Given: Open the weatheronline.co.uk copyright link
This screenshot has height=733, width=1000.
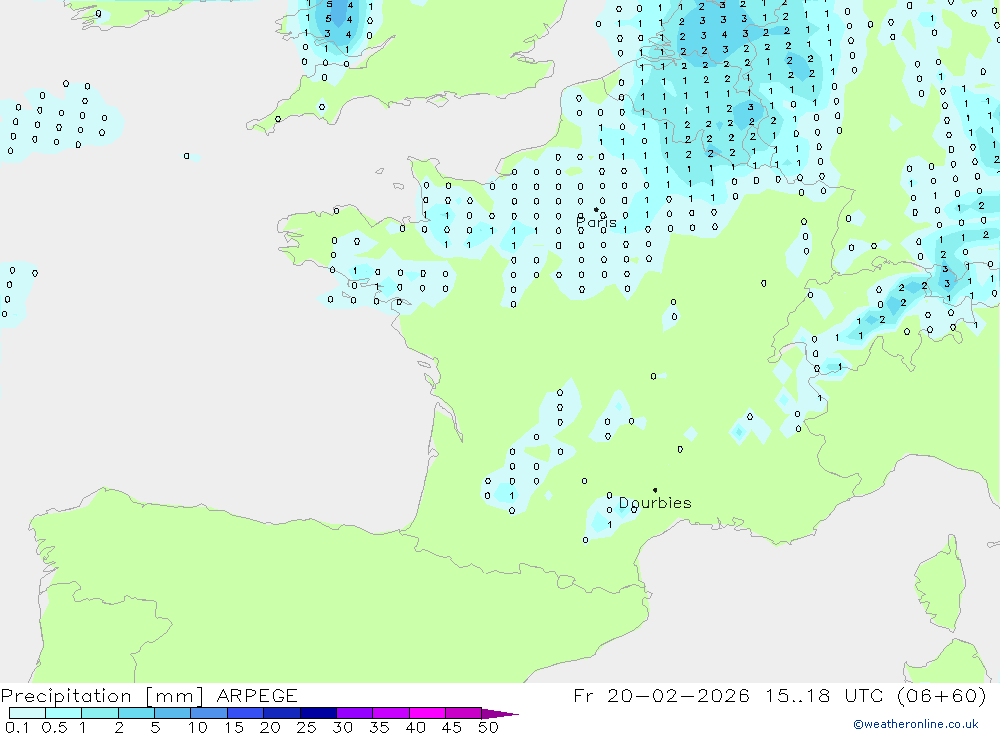Looking at the screenshot, I should 915,724.
